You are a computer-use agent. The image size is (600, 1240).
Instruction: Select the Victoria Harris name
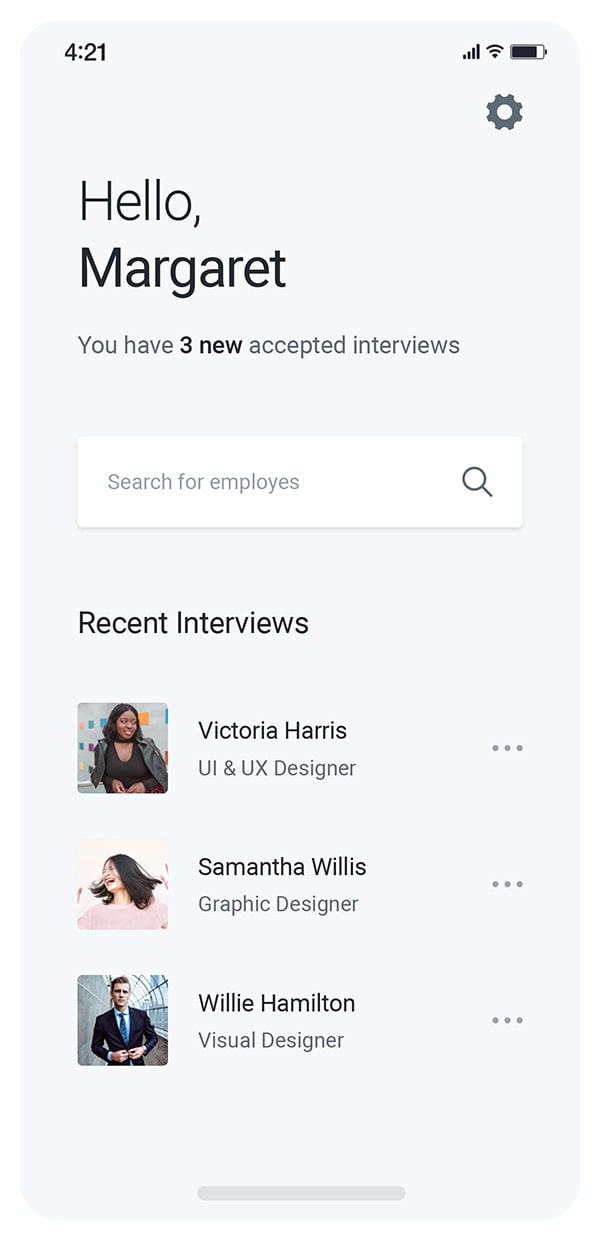click(x=272, y=731)
